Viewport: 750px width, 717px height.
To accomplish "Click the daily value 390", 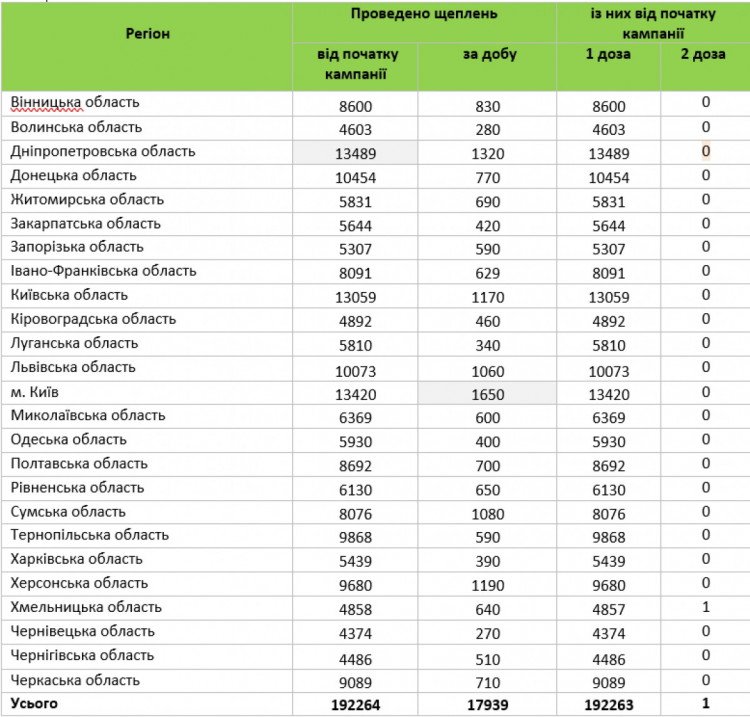I will (x=487, y=562).
